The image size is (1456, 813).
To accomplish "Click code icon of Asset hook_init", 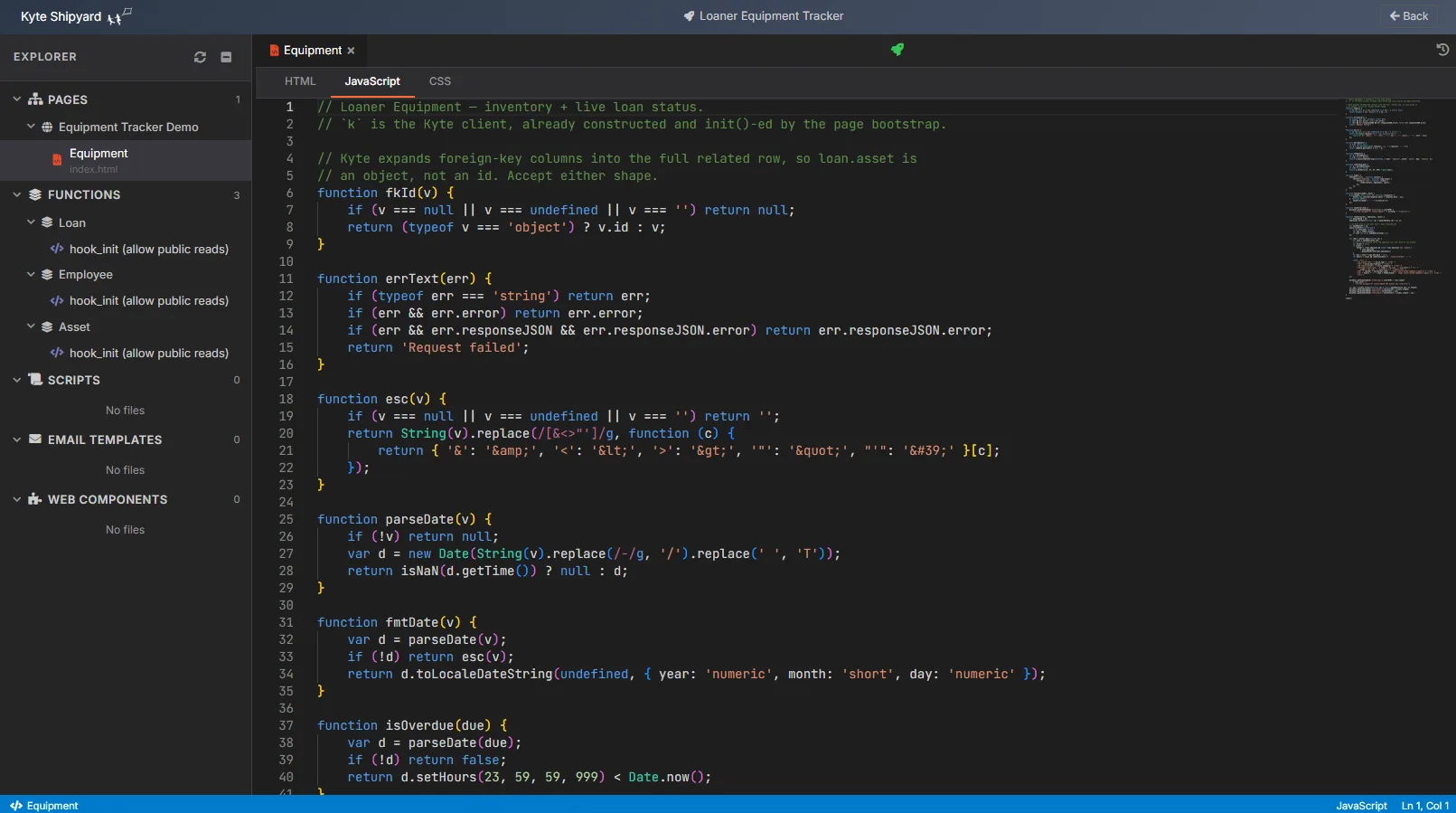I will coord(57,353).
